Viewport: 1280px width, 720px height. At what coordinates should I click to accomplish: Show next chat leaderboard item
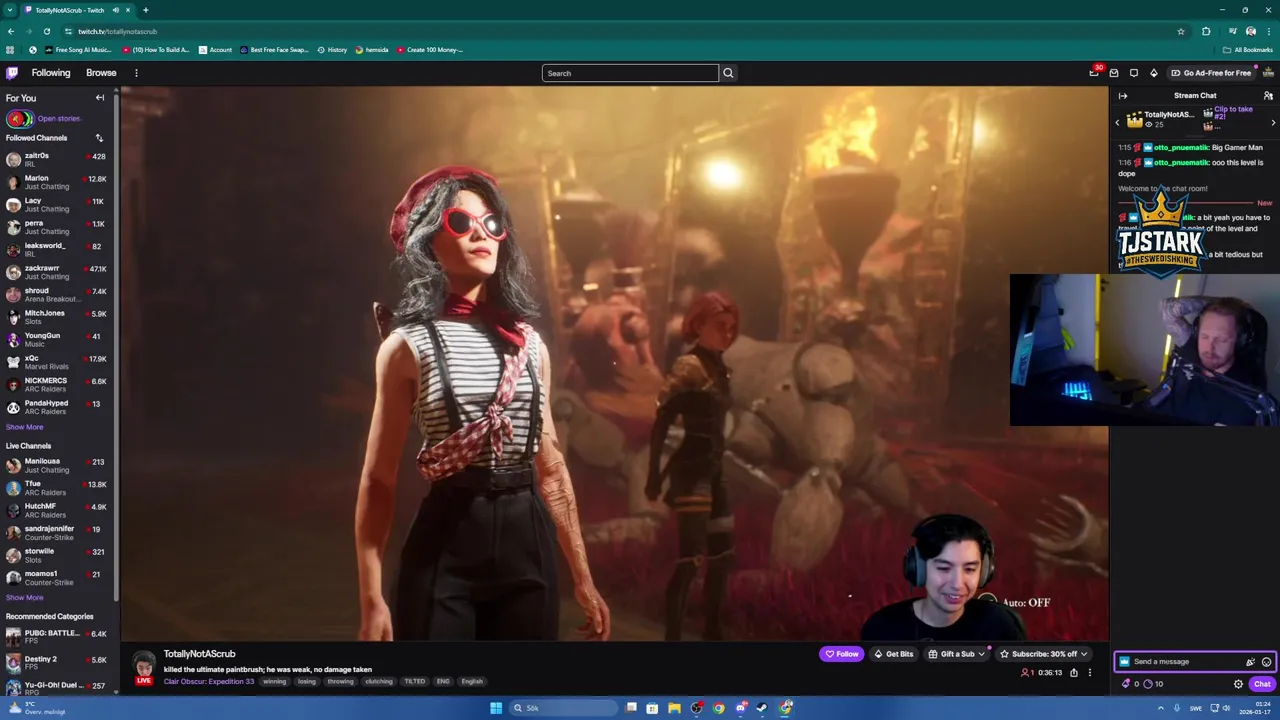[1273, 122]
